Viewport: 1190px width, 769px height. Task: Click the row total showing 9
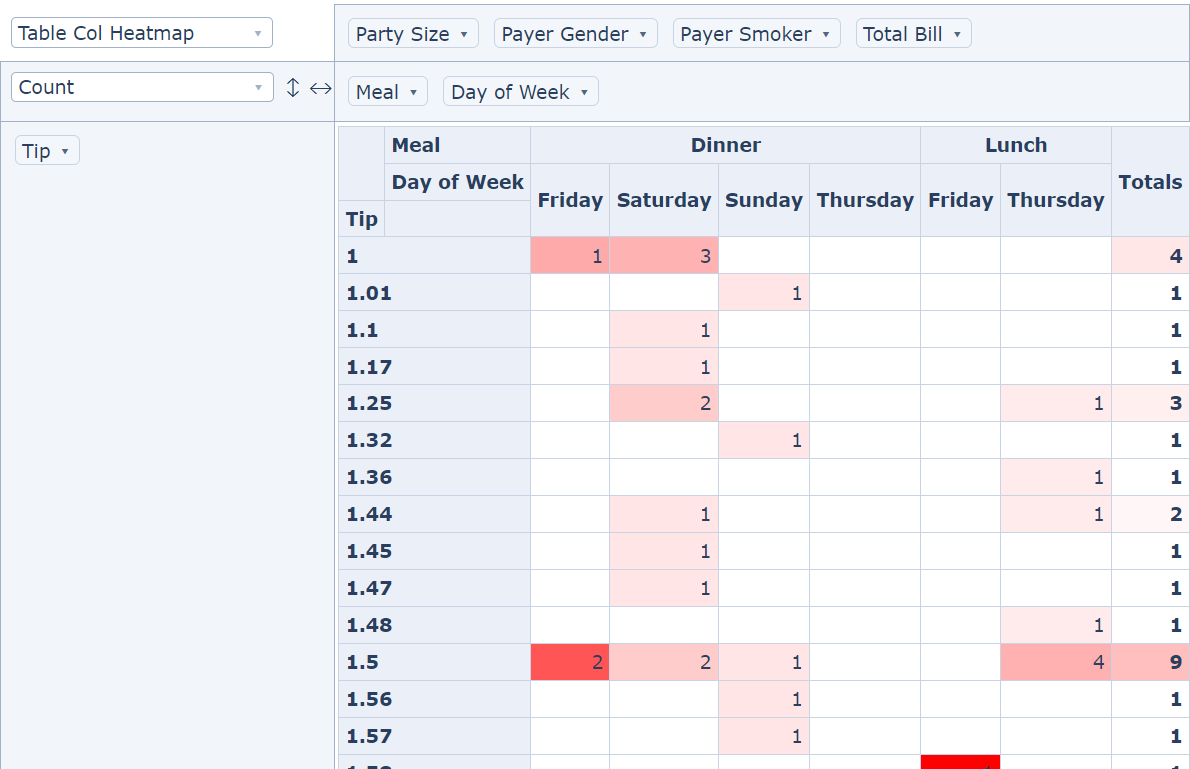point(1150,662)
